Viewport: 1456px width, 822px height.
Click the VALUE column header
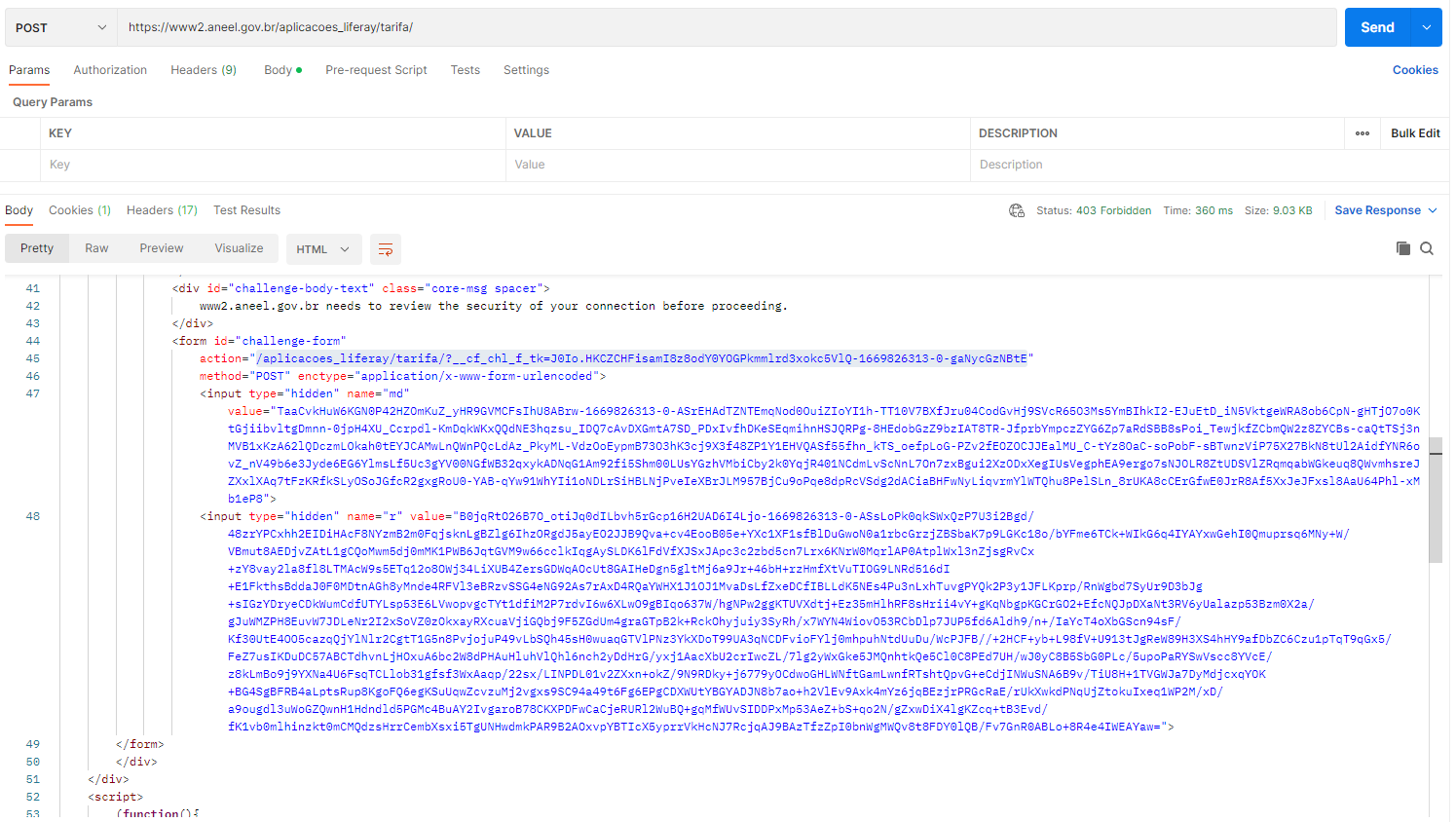point(533,133)
